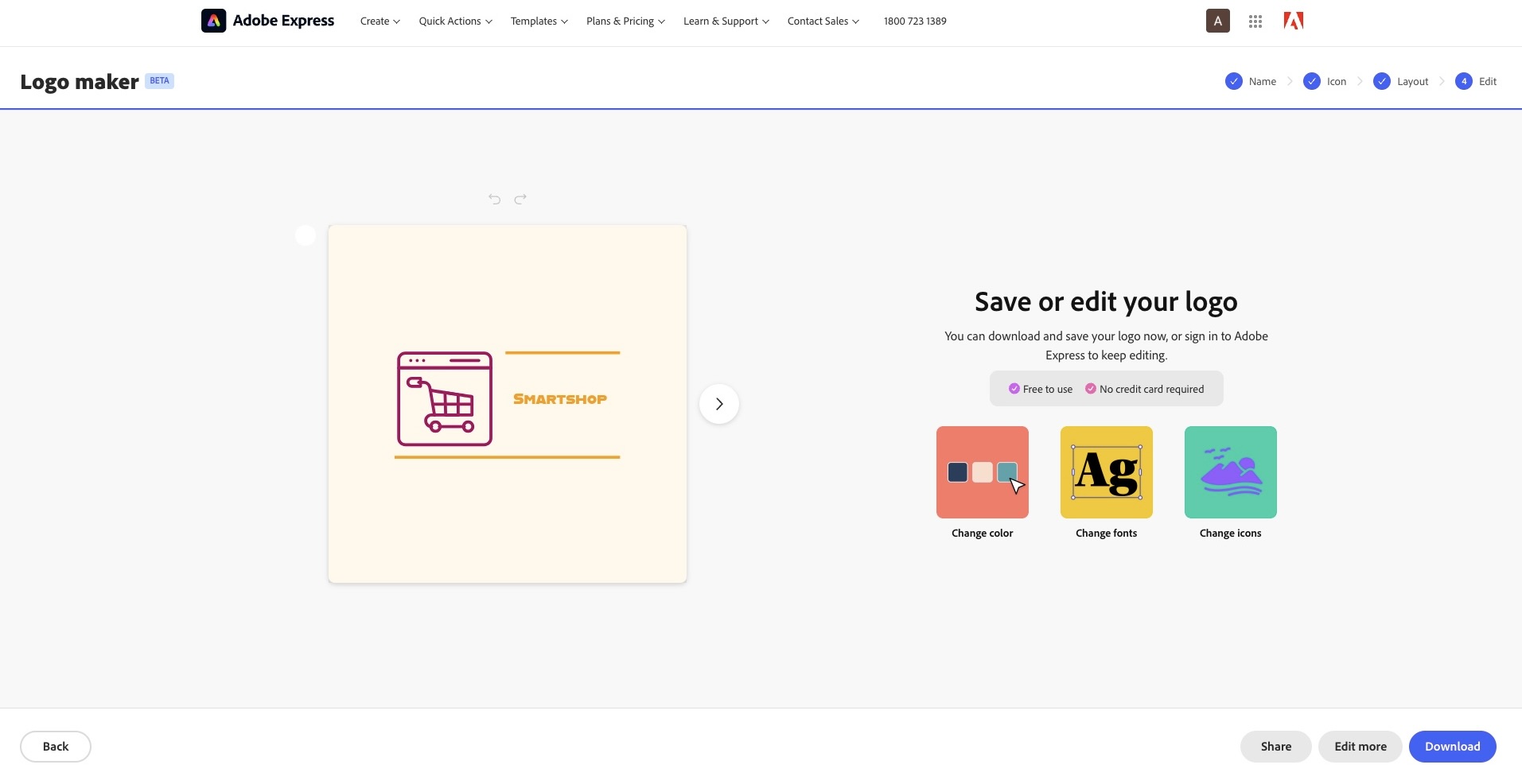The image size is (1522, 784).
Task: Select the Edit step numbered indicator
Action: [1463, 81]
